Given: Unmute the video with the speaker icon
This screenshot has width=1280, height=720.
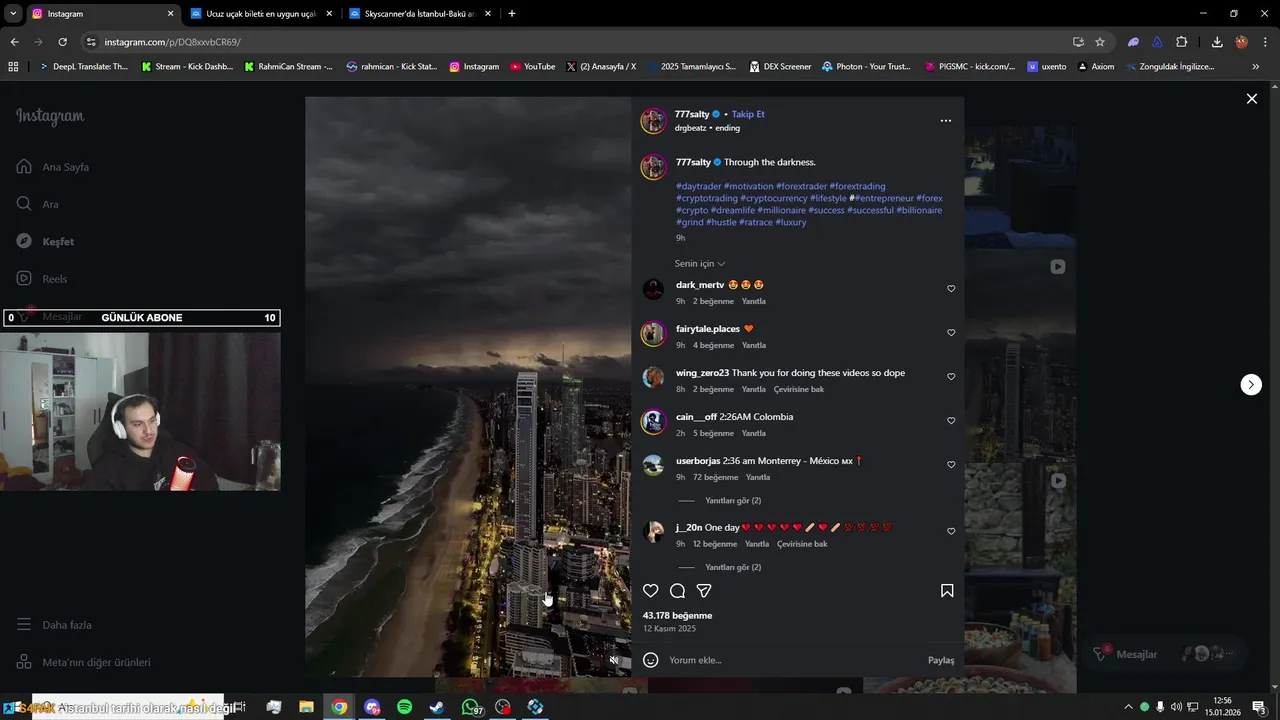Looking at the screenshot, I should pos(614,660).
